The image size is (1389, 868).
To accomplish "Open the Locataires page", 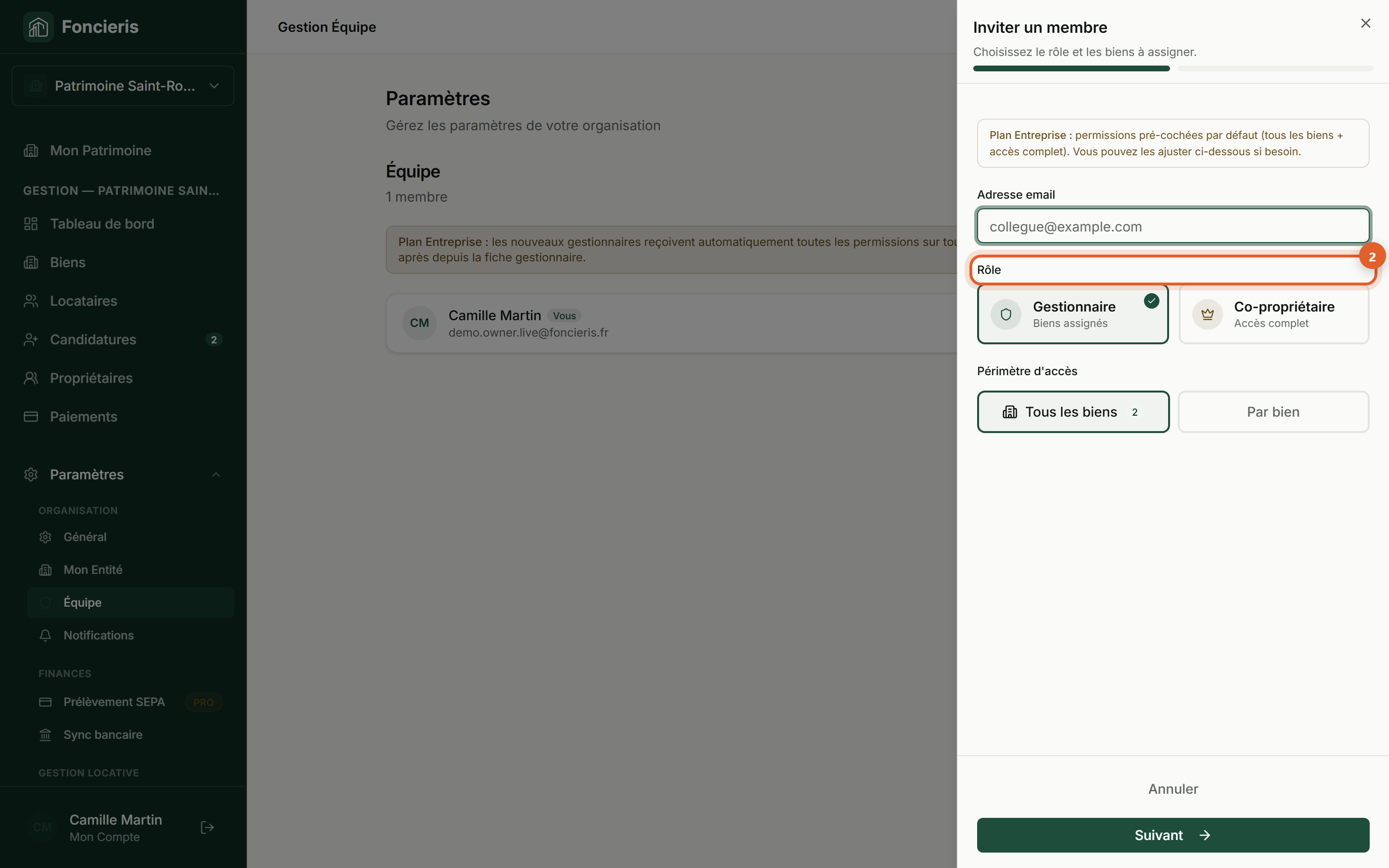I will 123,301.
